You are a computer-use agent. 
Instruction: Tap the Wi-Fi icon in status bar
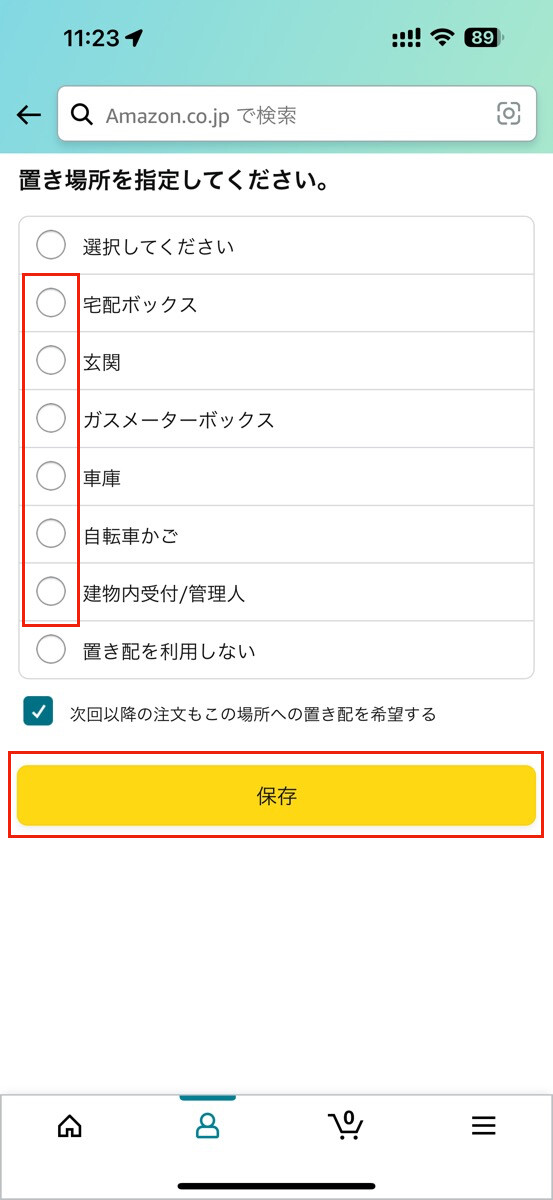441,38
